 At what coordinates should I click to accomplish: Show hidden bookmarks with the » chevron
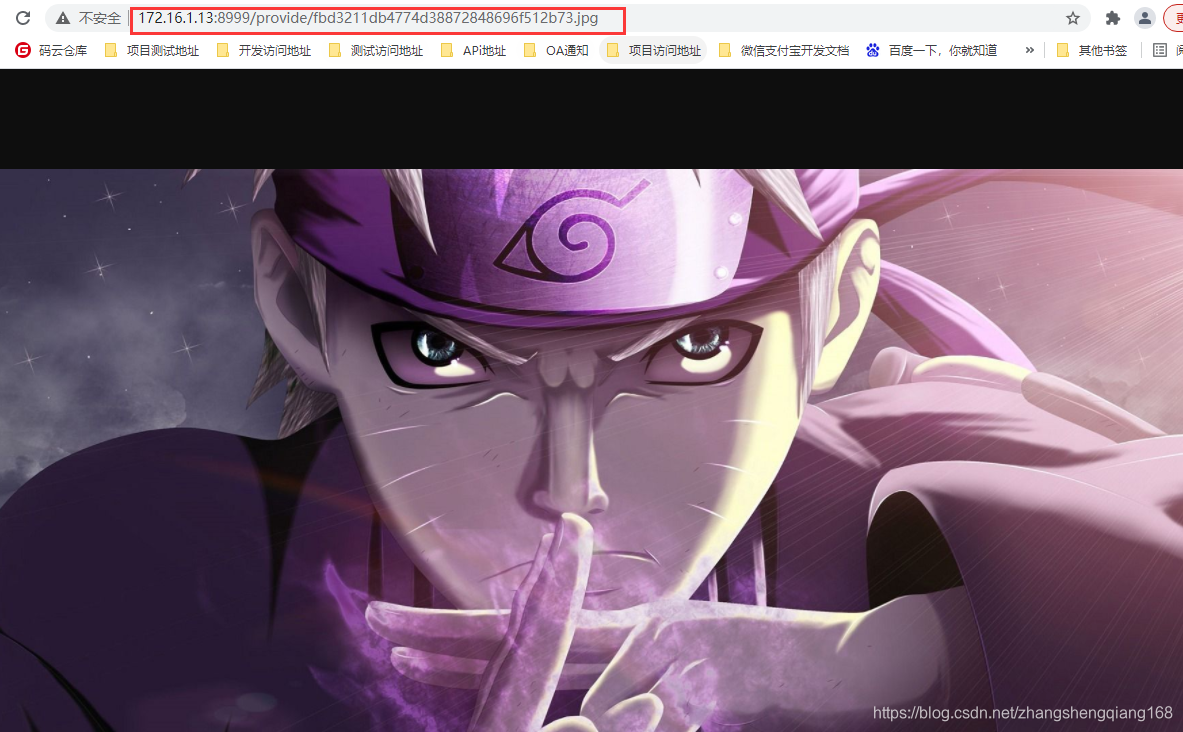point(1029,51)
